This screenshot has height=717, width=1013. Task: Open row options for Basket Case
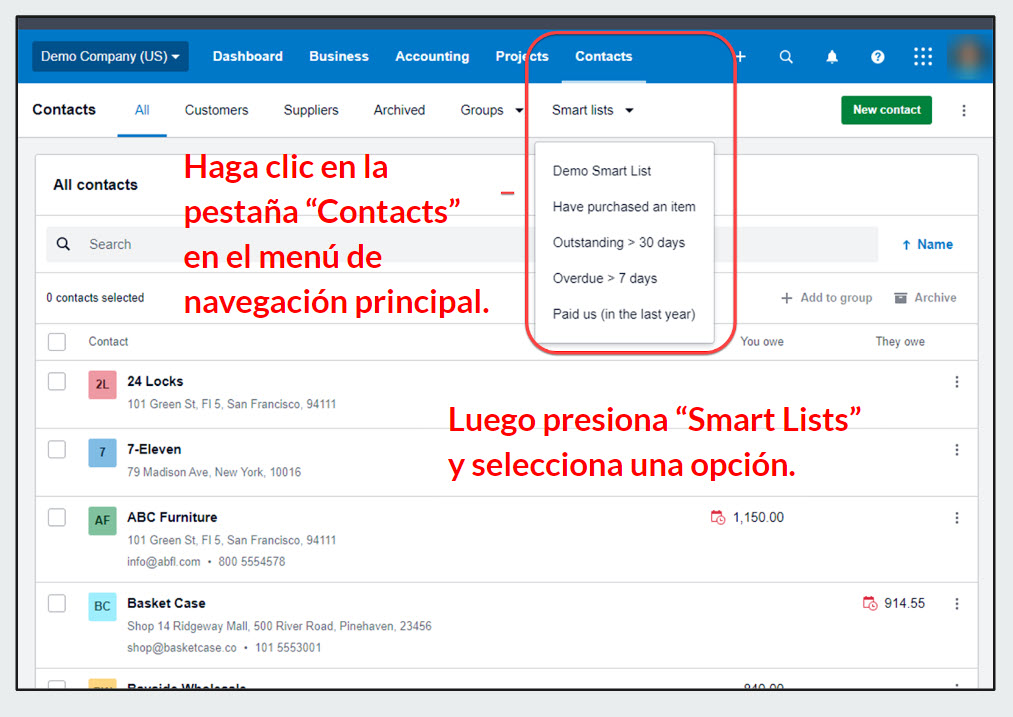[957, 604]
